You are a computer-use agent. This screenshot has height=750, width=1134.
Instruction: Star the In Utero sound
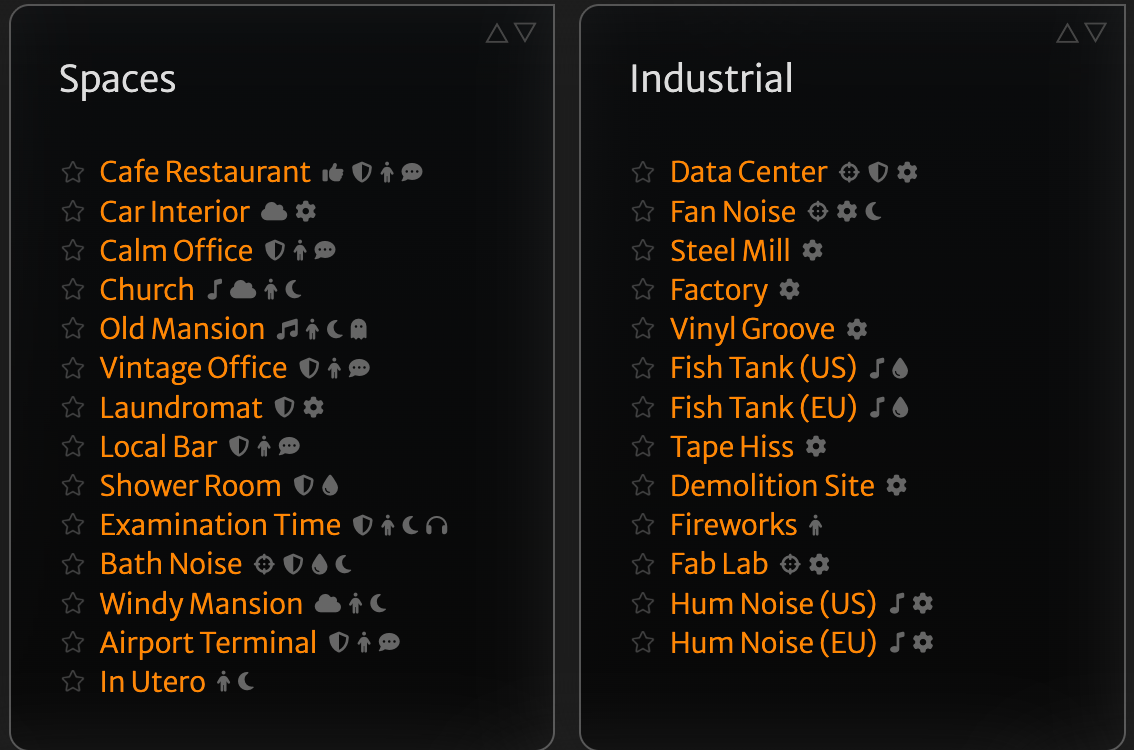[x=73, y=682]
